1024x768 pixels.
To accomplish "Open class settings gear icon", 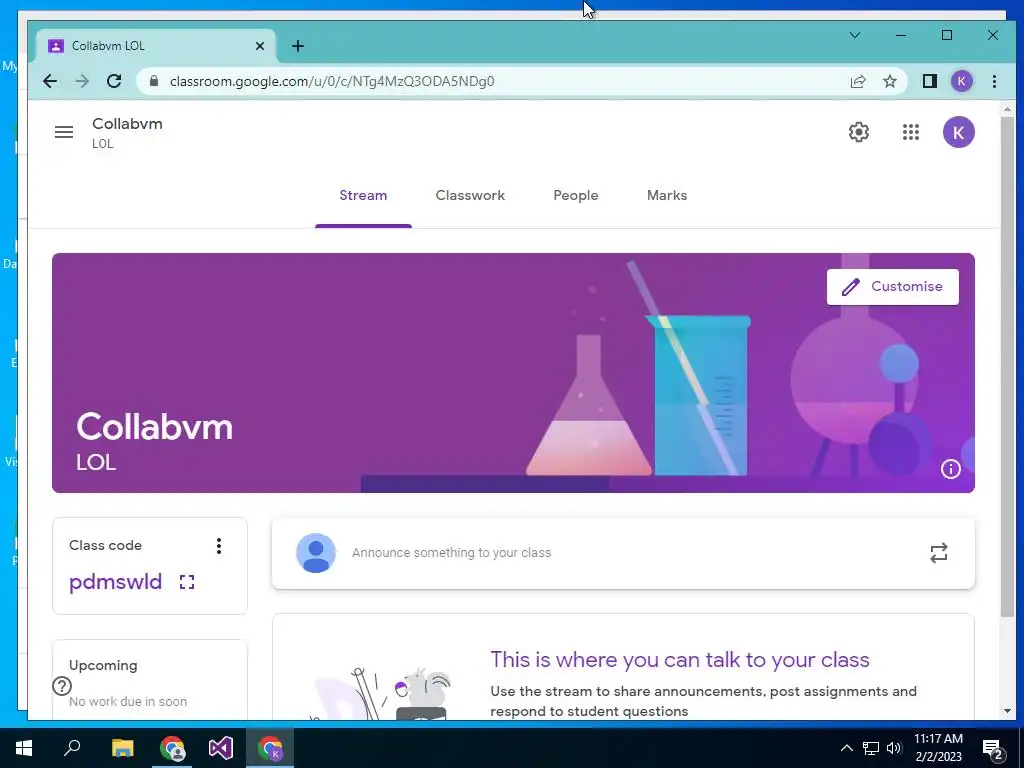I will click(859, 132).
